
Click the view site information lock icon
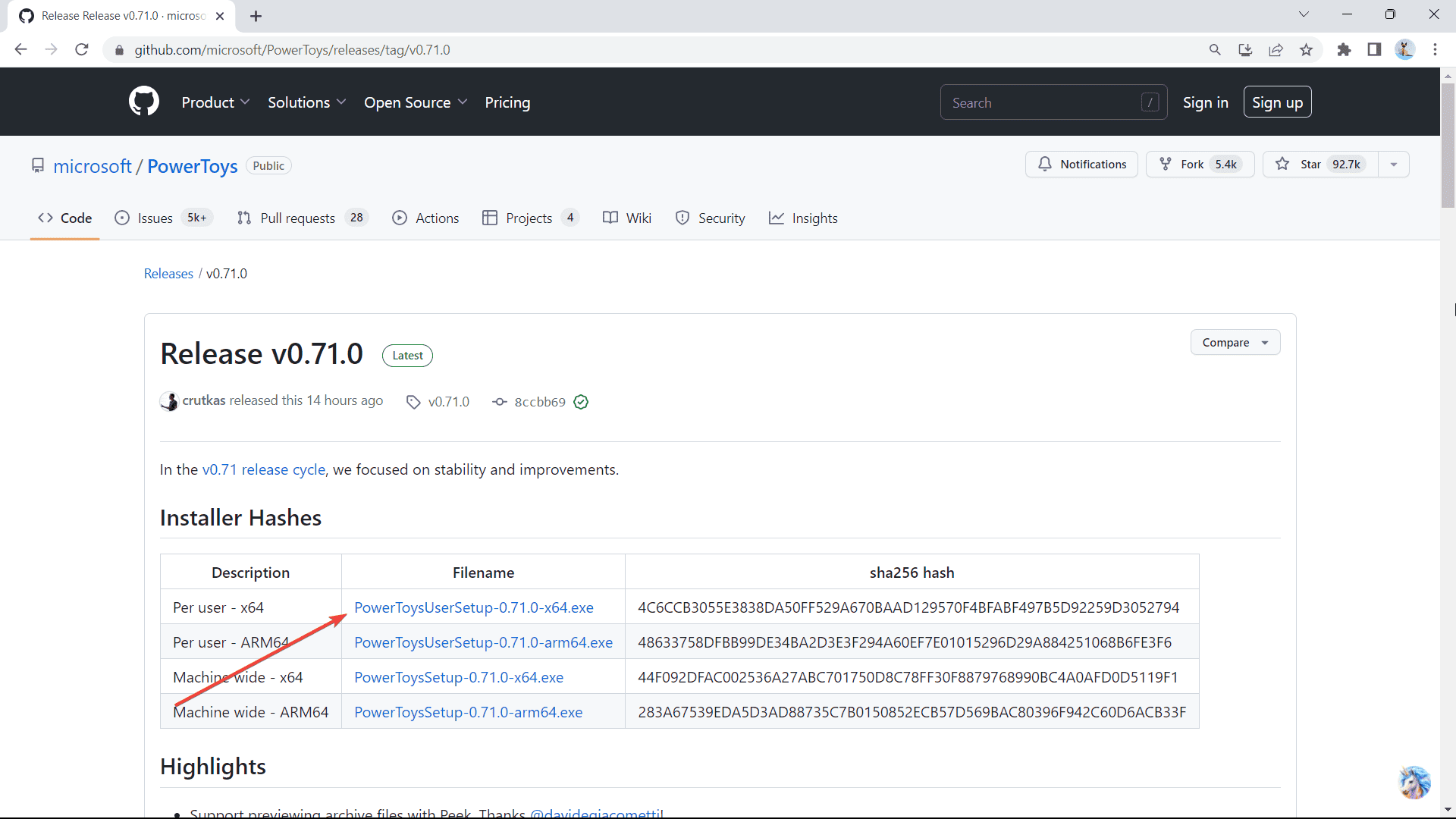(119, 50)
